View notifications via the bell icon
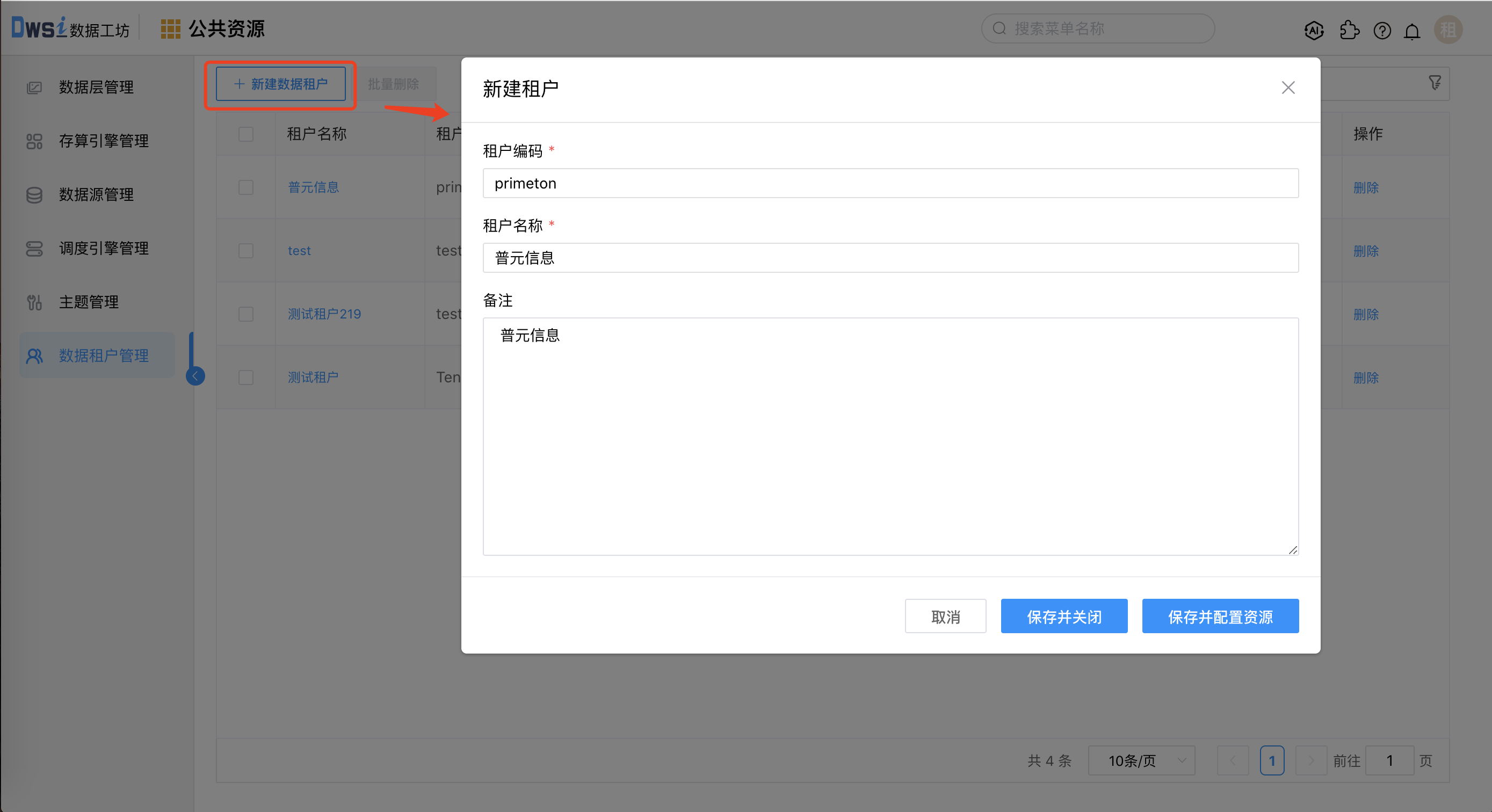 pyautogui.click(x=1412, y=31)
